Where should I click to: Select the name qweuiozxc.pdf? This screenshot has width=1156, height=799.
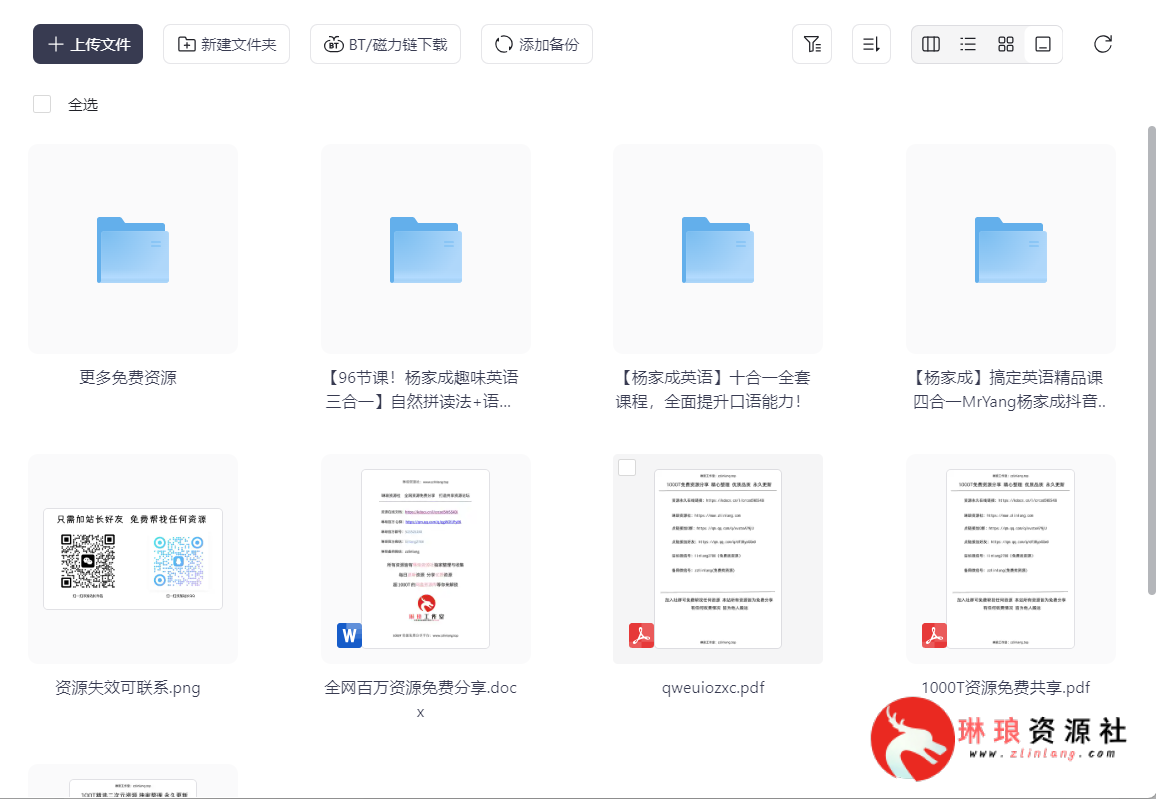(713, 688)
